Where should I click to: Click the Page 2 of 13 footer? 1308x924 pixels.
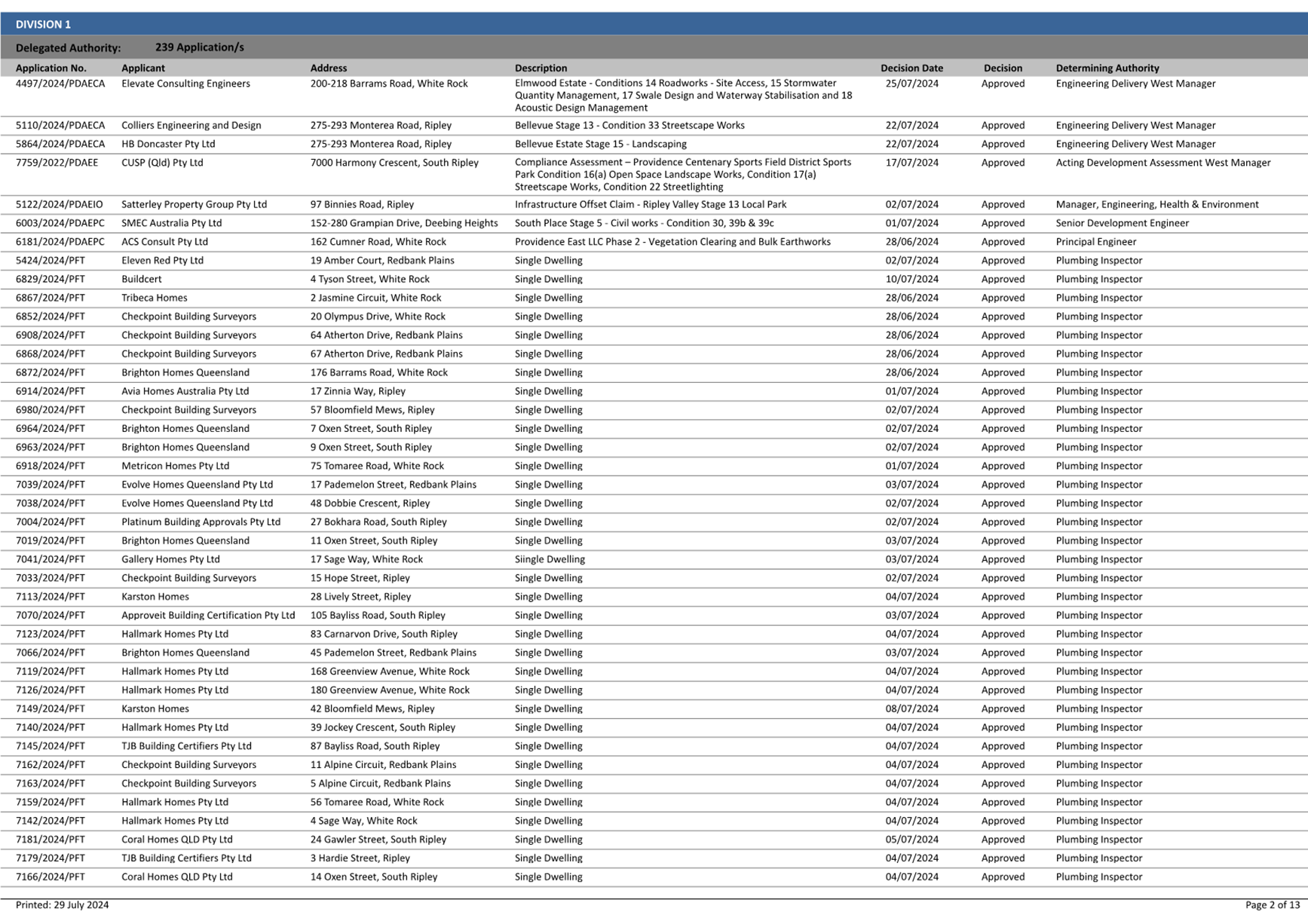coord(1272,904)
